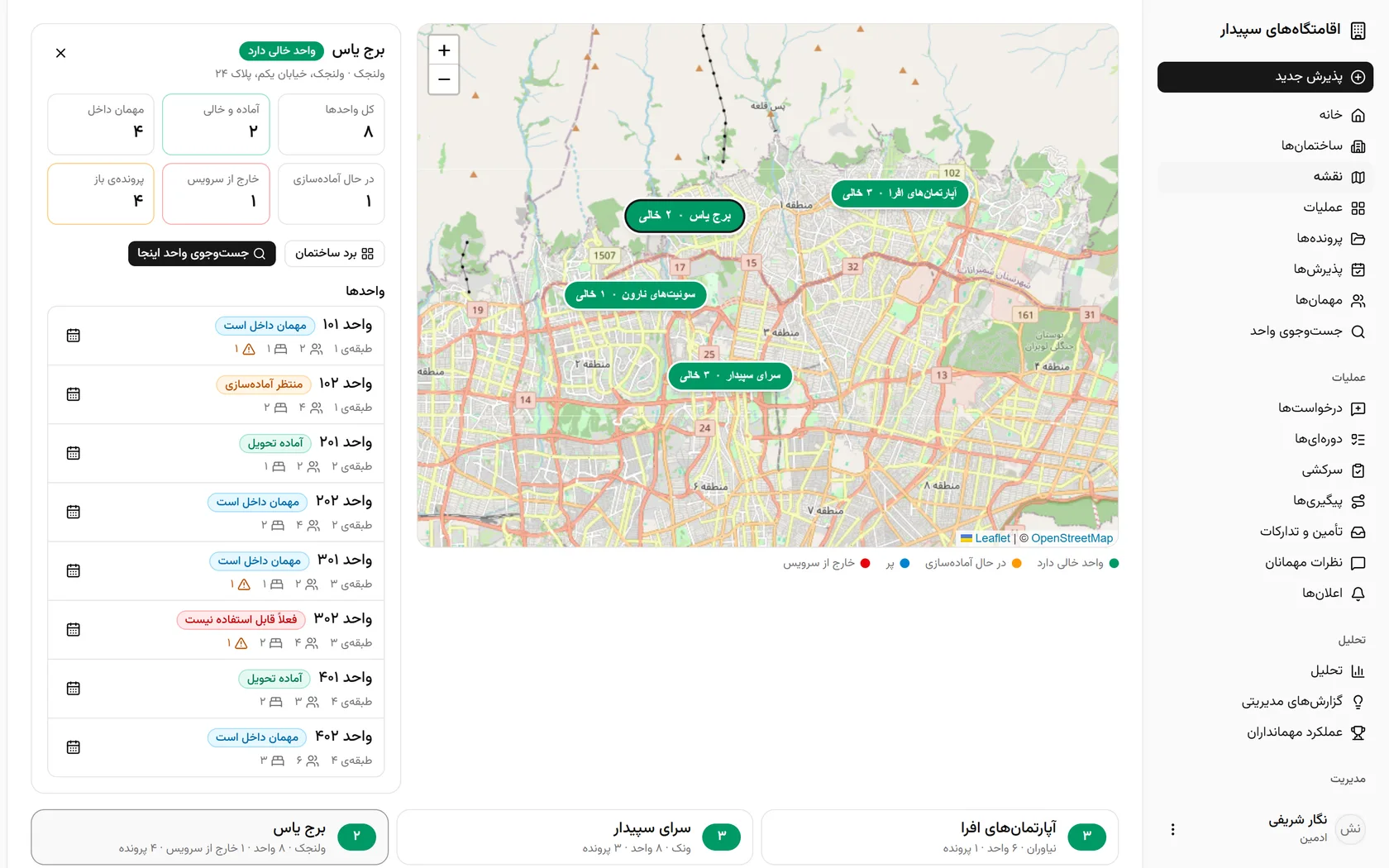Click the map zoom out minus button

444,79
